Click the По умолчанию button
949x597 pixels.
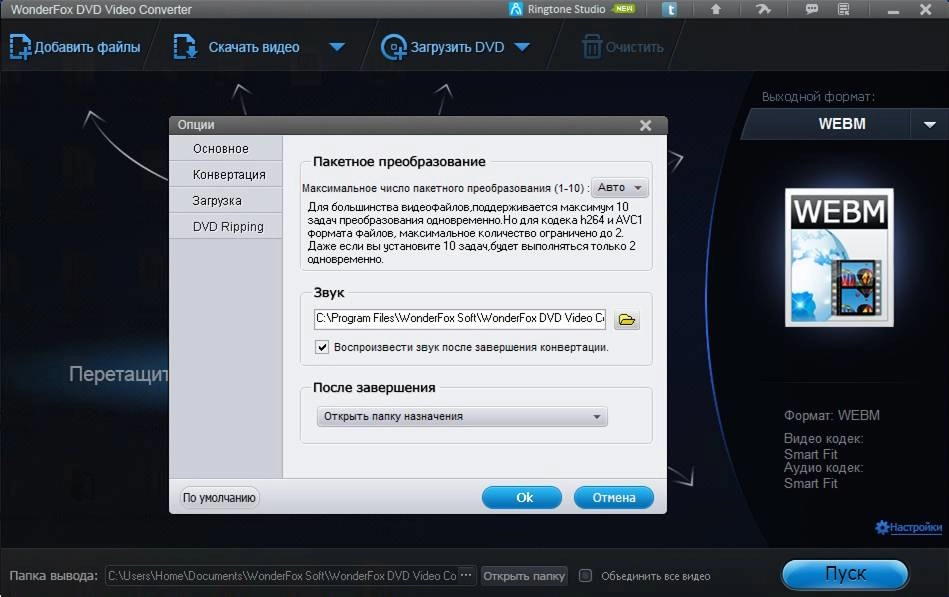pyautogui.click(x=219, y=498)
